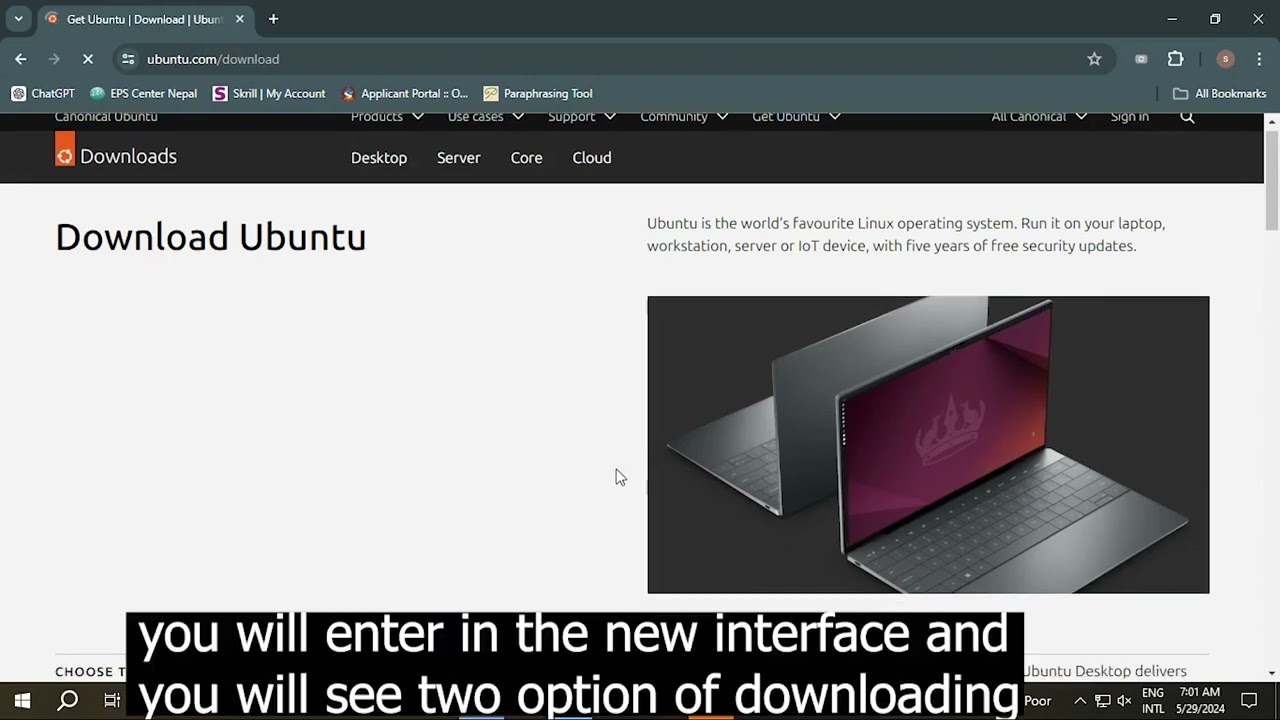Screen dimensions: 1280x720
Task: Click the muted volume tray icon
Action: 1124,701
